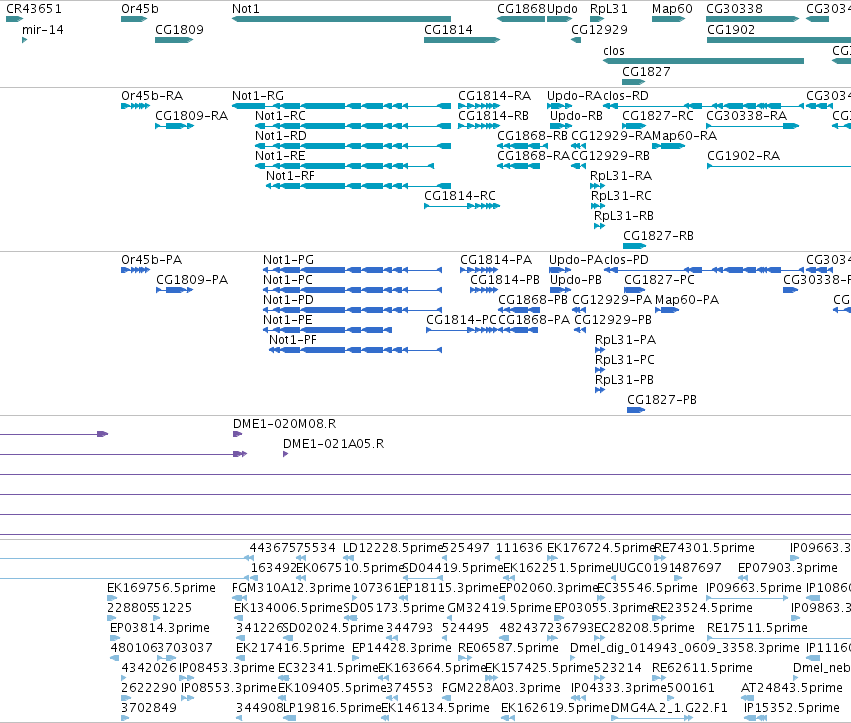Select the DME1-021A05.R clone label

tap(333, 444)
